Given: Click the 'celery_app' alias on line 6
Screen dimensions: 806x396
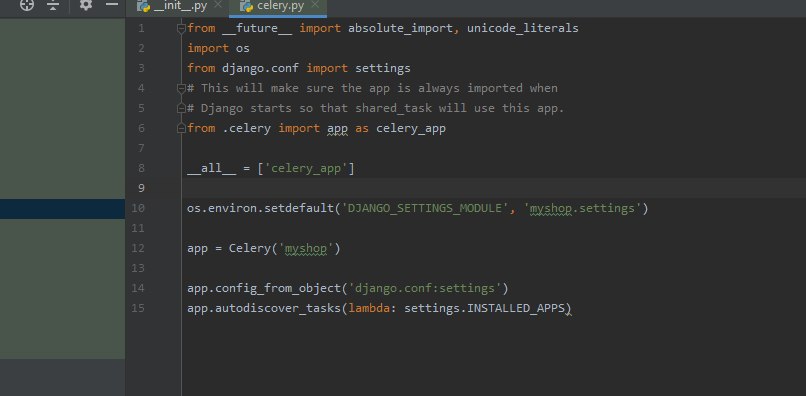Looking at the screenshot, I should (411, 129).
